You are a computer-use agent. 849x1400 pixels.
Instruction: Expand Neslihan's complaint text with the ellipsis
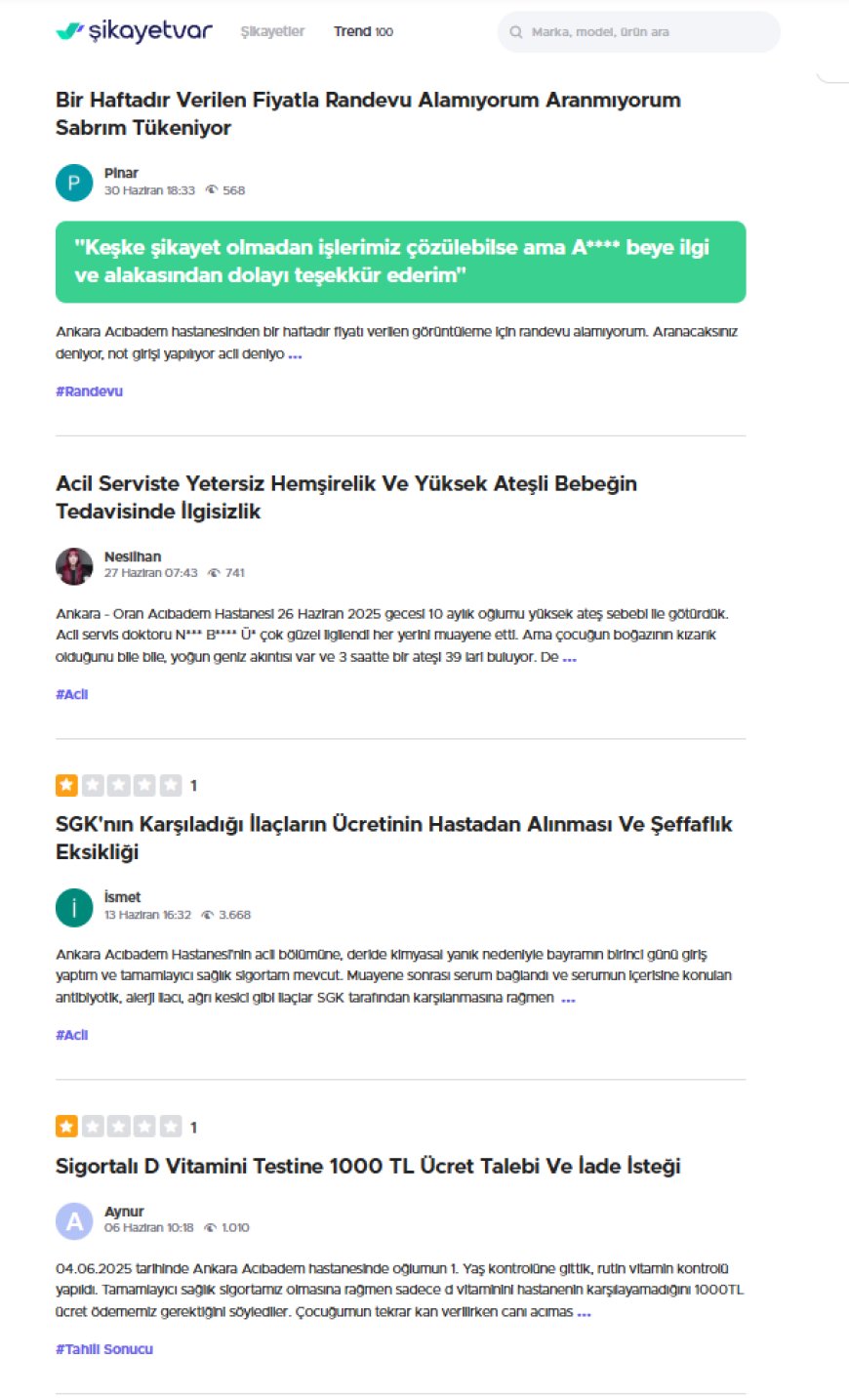[570, 658]
